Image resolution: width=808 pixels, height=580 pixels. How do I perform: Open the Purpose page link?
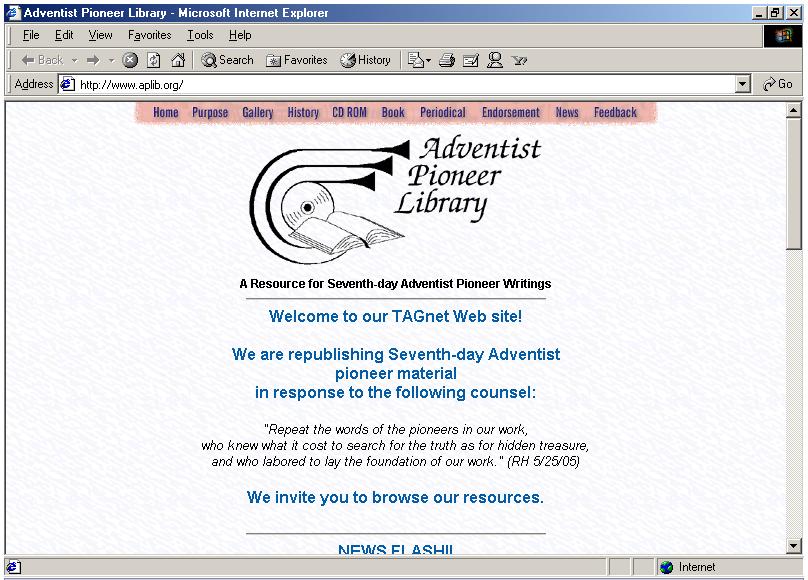point(210,112)
